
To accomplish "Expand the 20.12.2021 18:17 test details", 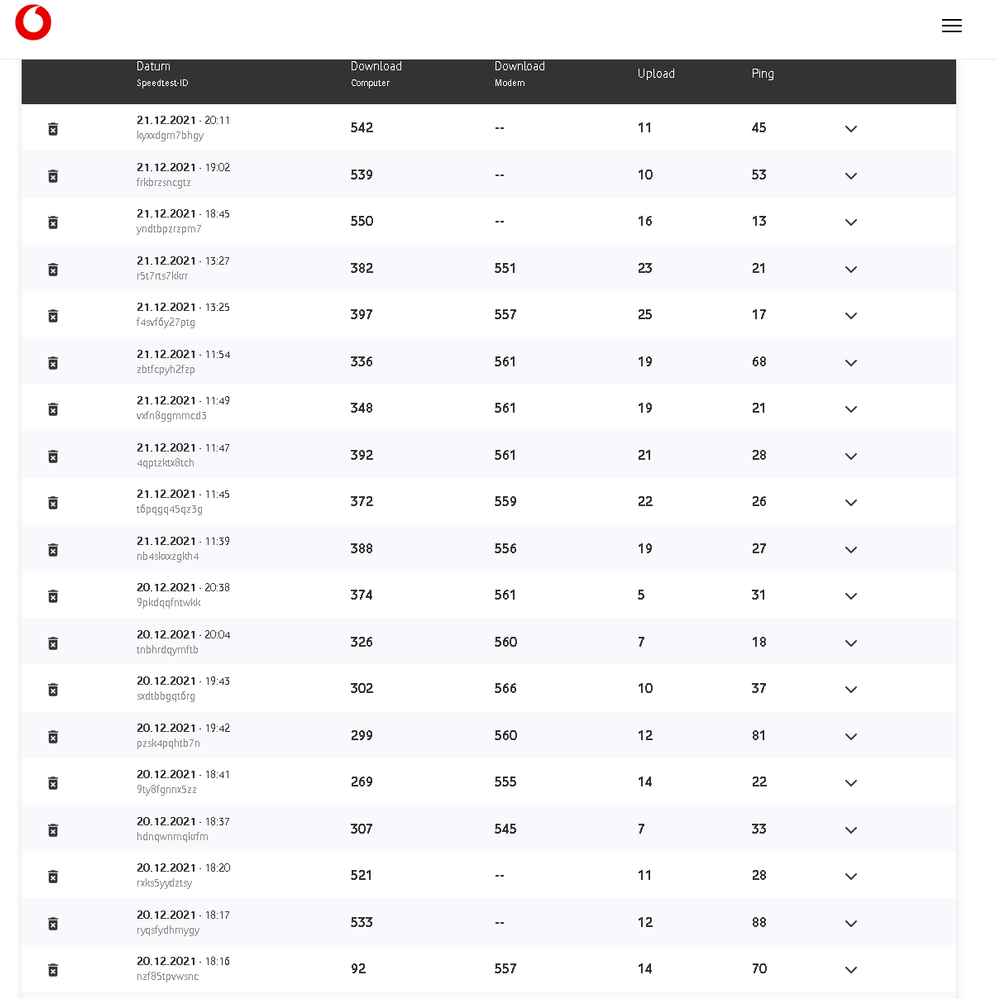I will 851,923.
